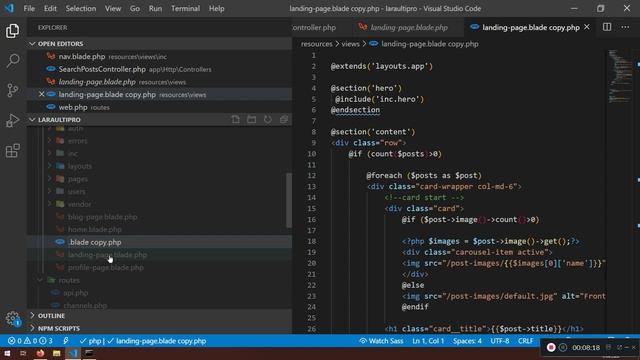Open File Explorer from the taskbar
This screenshot has width=640, height=360.
pos(56,353)
